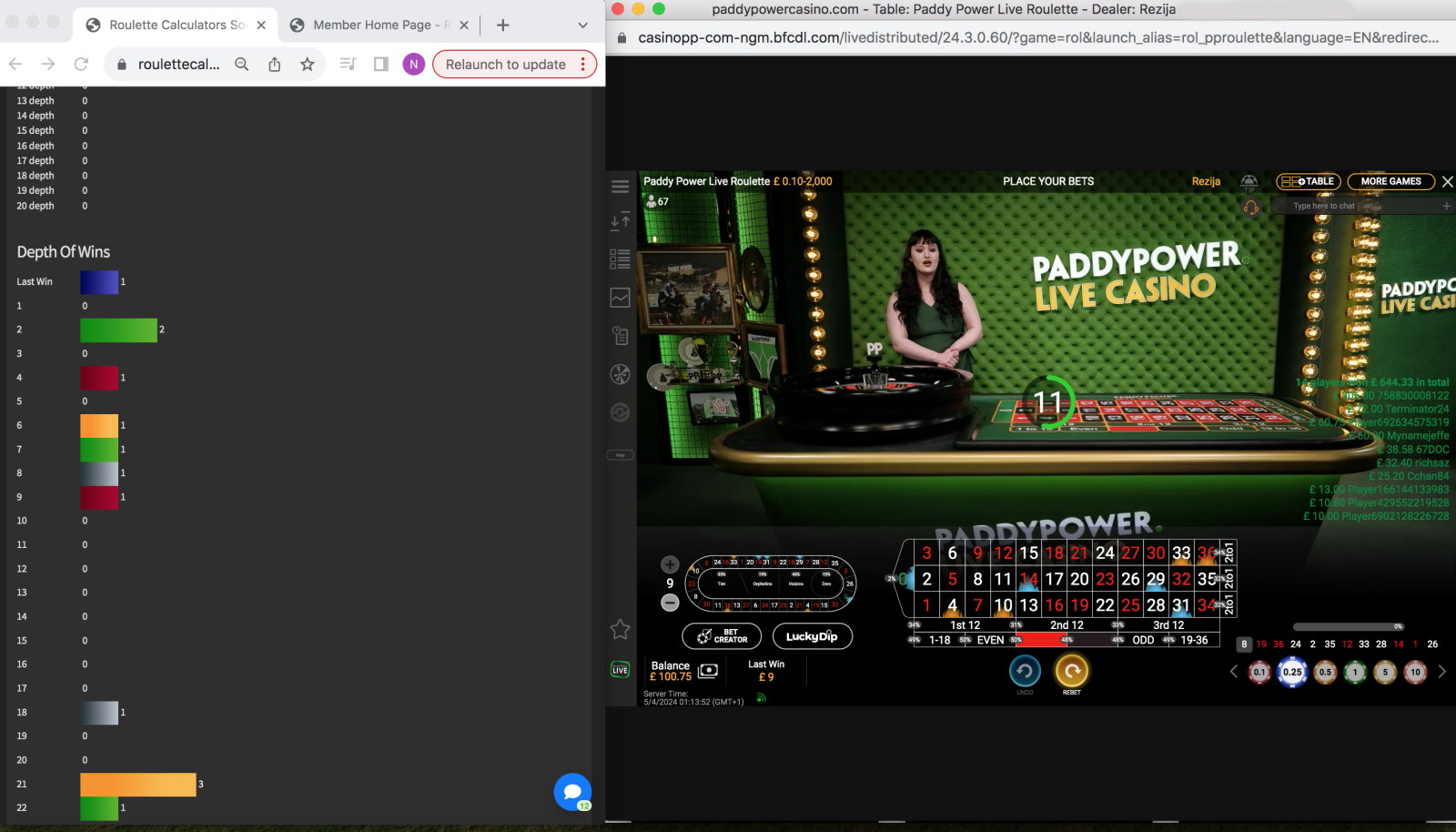1456x832 pixels.
Task: Reload the roulettecal page
Action: (81, 64)
